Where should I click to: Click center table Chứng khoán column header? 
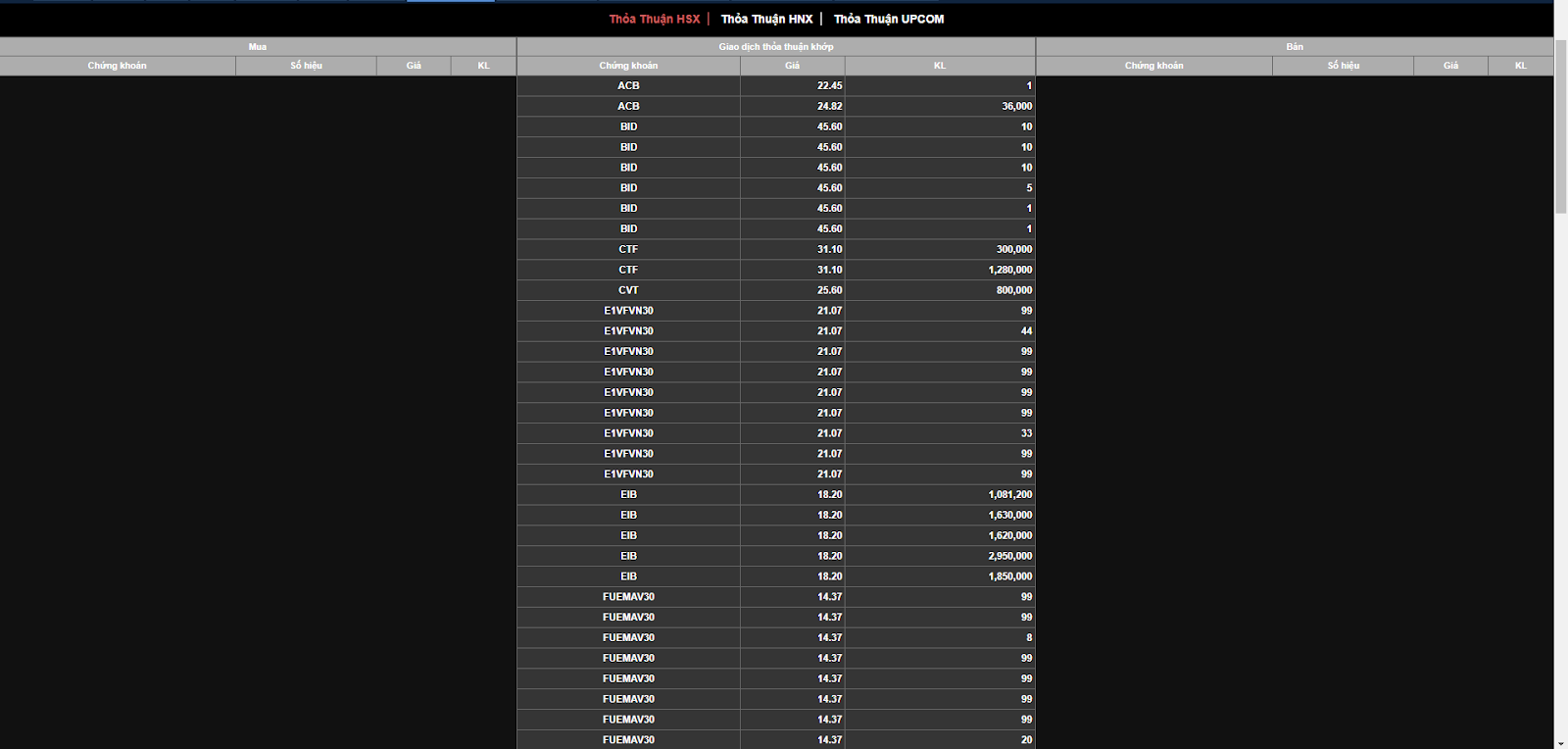[x=628, y=66]
